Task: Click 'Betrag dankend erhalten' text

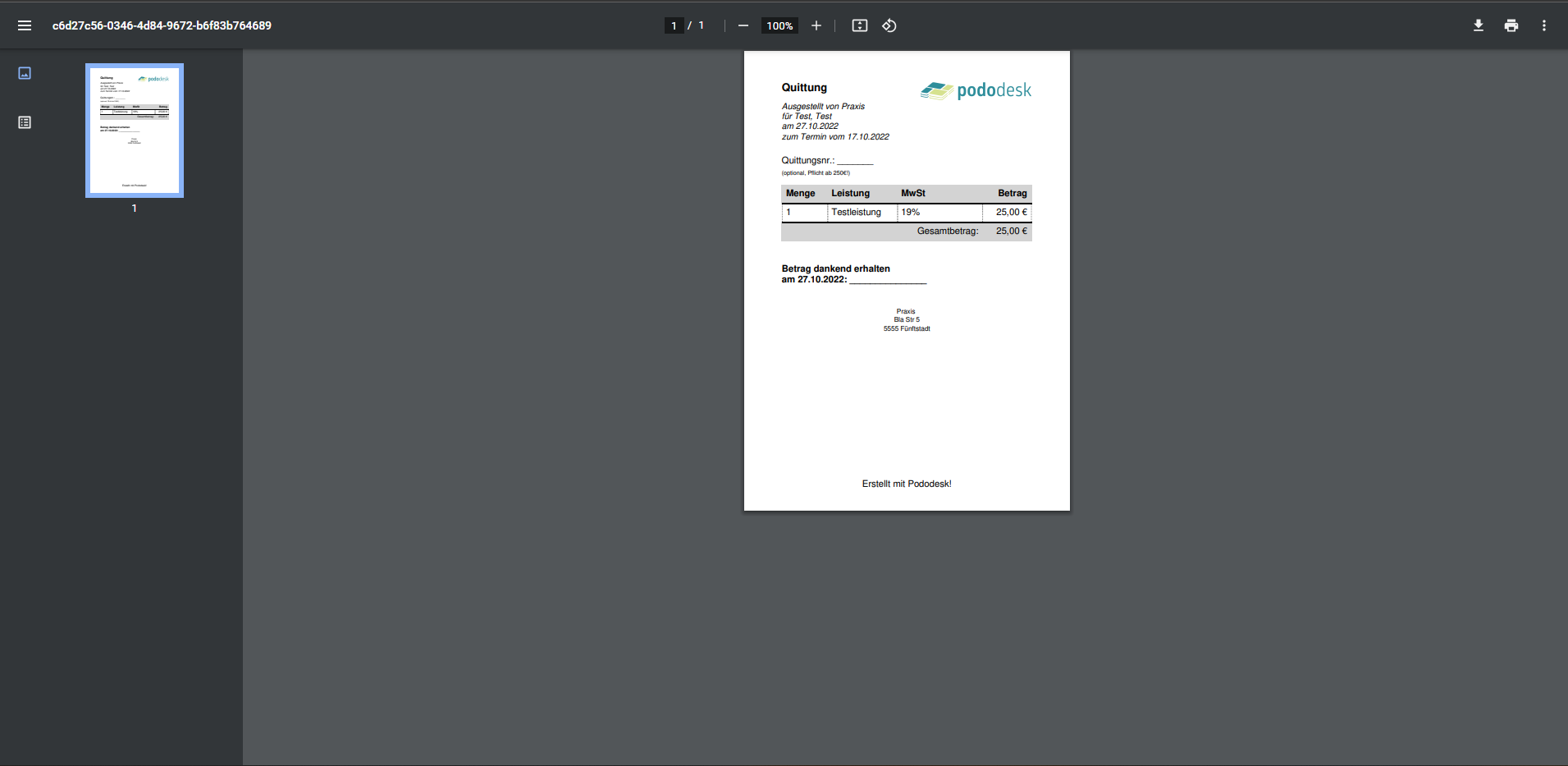Action: [x=835, y=268]
